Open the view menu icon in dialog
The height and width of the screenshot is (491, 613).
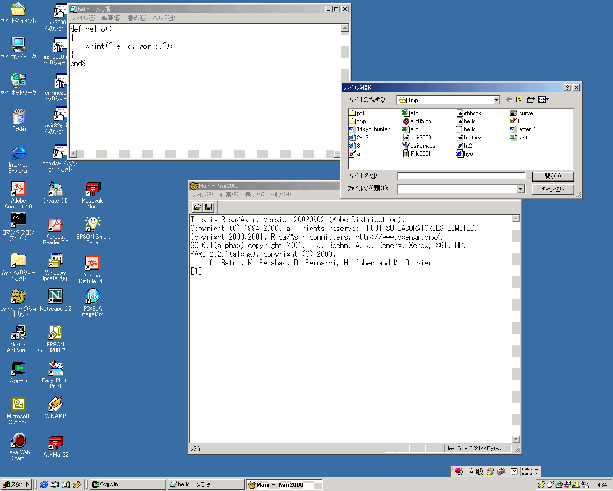543,100
